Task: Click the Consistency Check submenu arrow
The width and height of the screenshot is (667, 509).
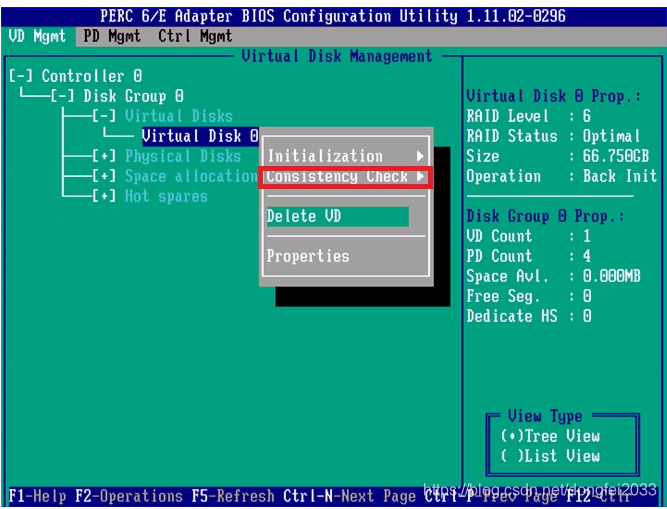Action: coord(420,176)
